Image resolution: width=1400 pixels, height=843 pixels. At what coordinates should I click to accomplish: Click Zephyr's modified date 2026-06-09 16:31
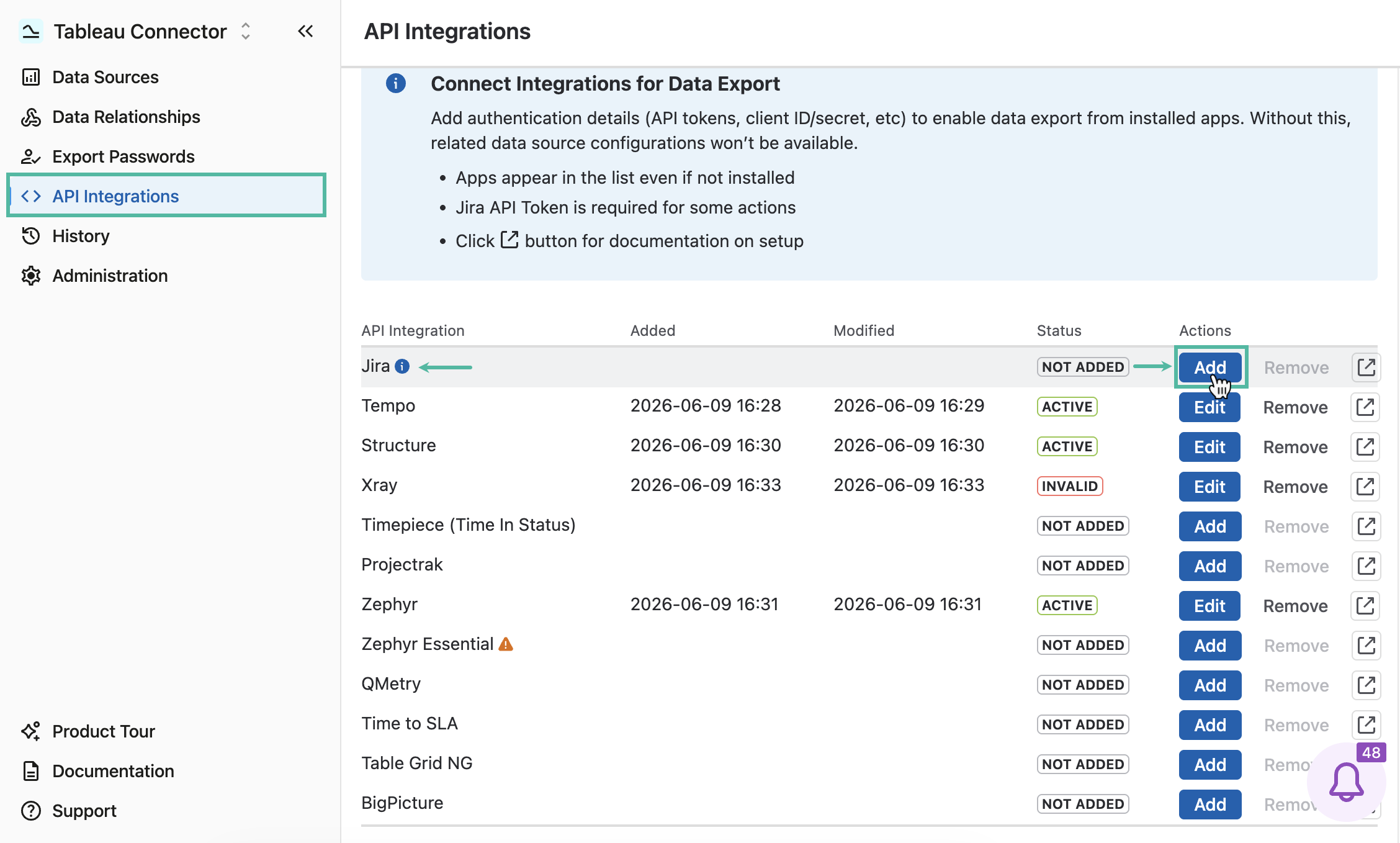[x=907, y=604]
